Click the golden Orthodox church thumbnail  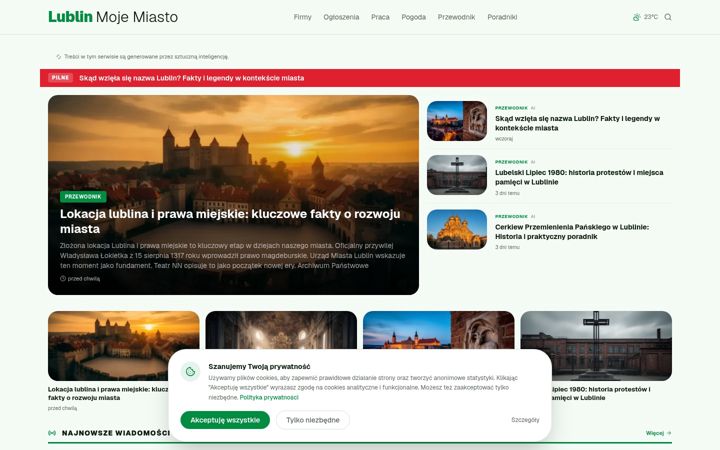click(457, 229)
